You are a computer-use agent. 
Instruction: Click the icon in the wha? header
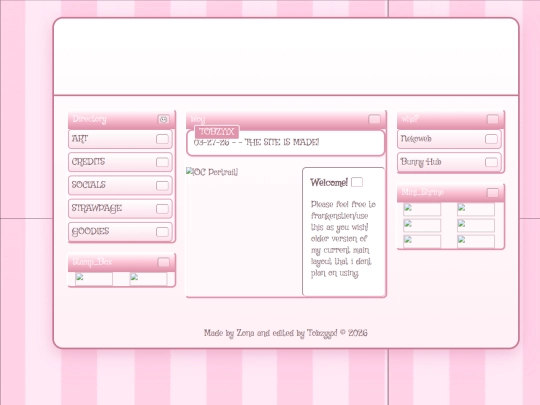click(492, 119)
